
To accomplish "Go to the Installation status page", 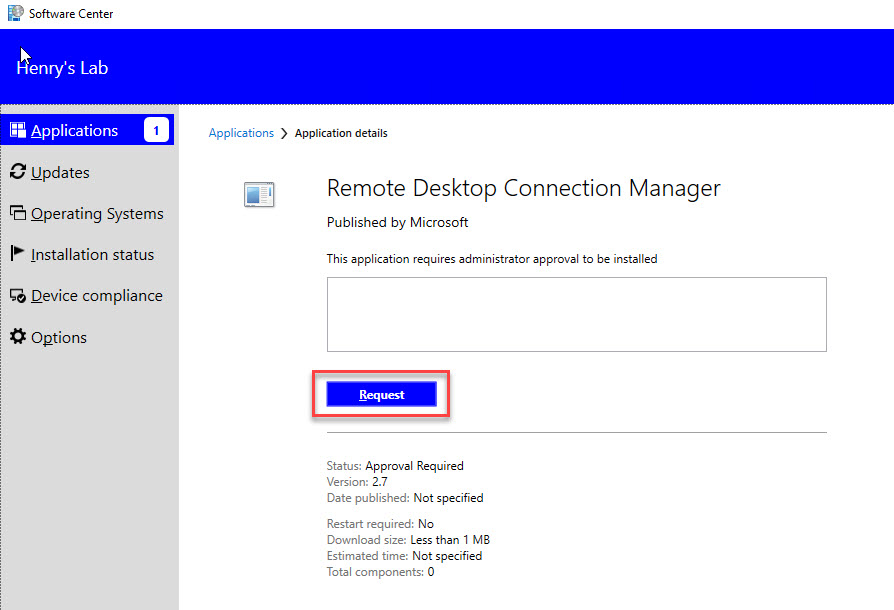I will (92, 255).
